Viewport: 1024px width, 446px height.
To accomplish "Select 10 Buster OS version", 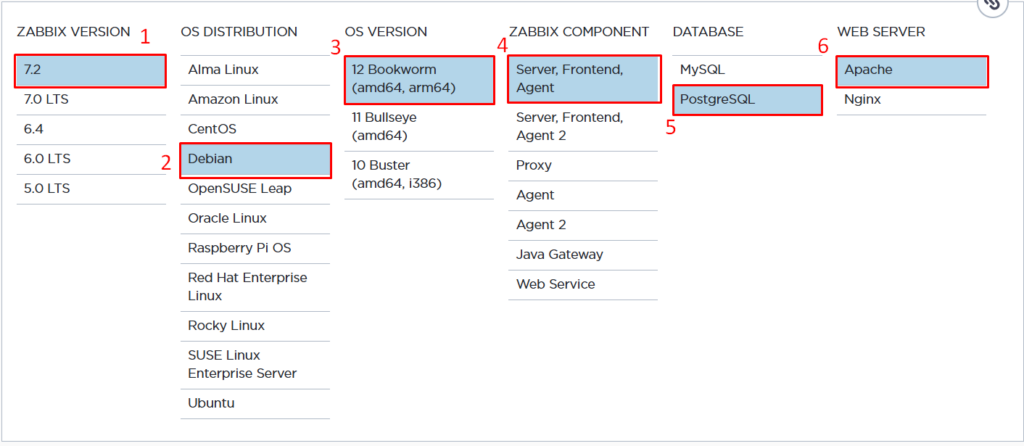I will (419, 174).
